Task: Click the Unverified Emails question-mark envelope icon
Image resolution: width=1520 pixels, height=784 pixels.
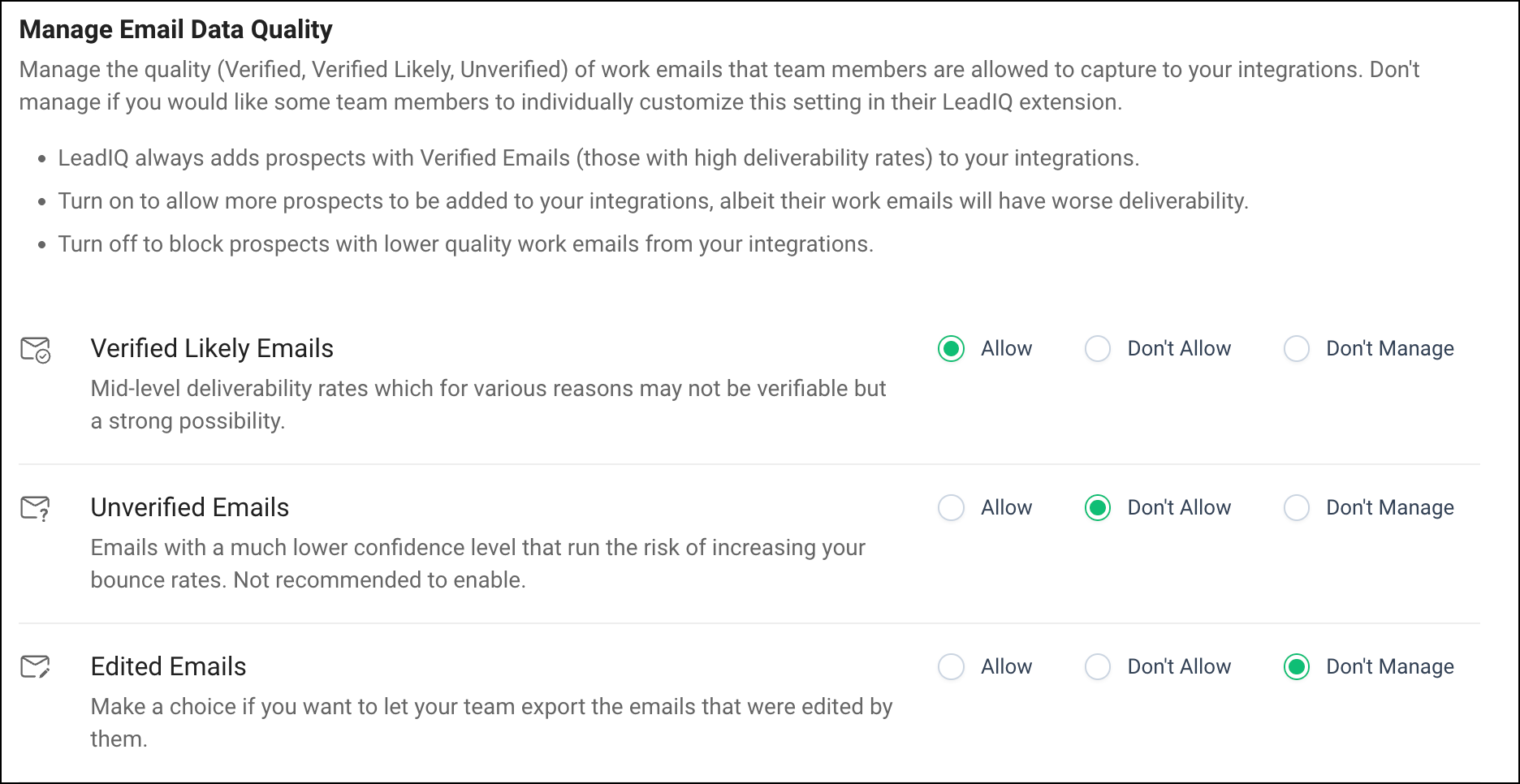Action: tap(36, 509)
